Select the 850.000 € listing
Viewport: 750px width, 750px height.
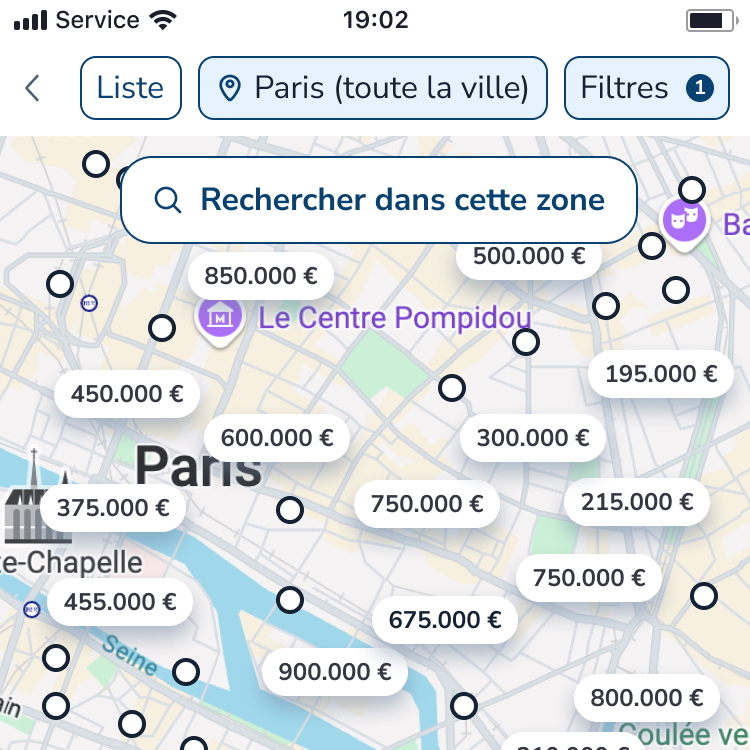click(260, 275)
